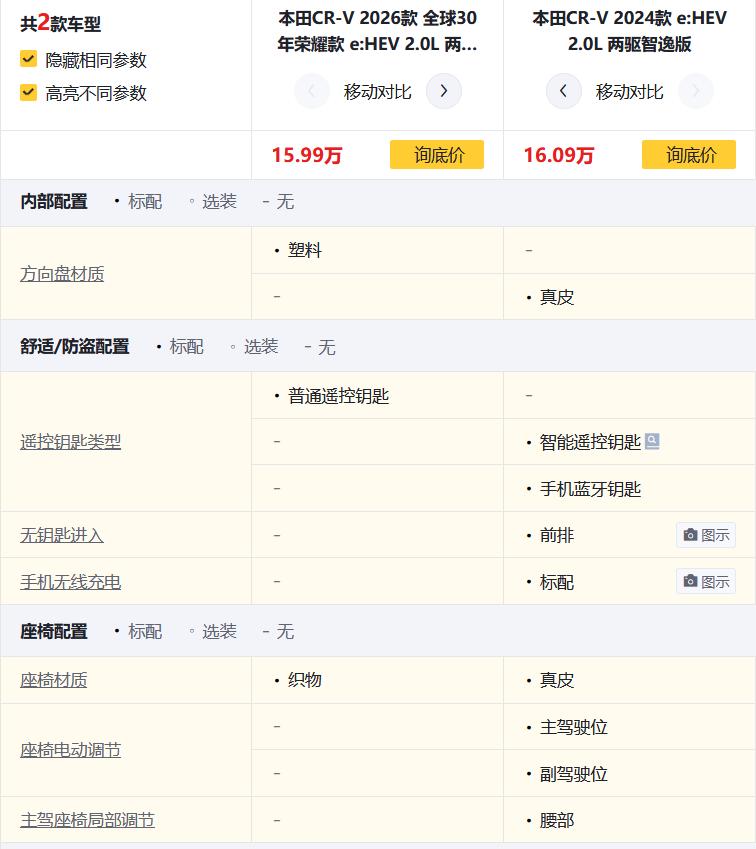The height and width of the screenshot is (849, 756).
Task: Click info icon beside 智能遥控钥匙
Action: pyautogui.click(x=652, y=441)
